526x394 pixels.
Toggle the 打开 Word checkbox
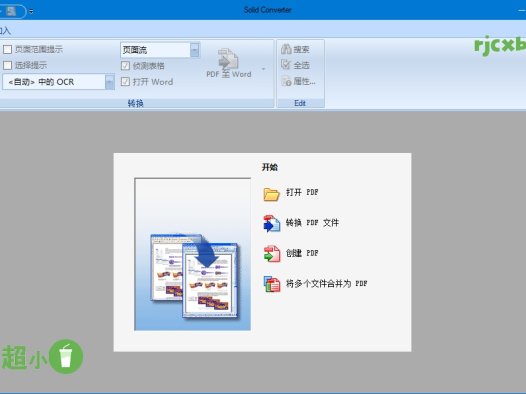[125, 81]
